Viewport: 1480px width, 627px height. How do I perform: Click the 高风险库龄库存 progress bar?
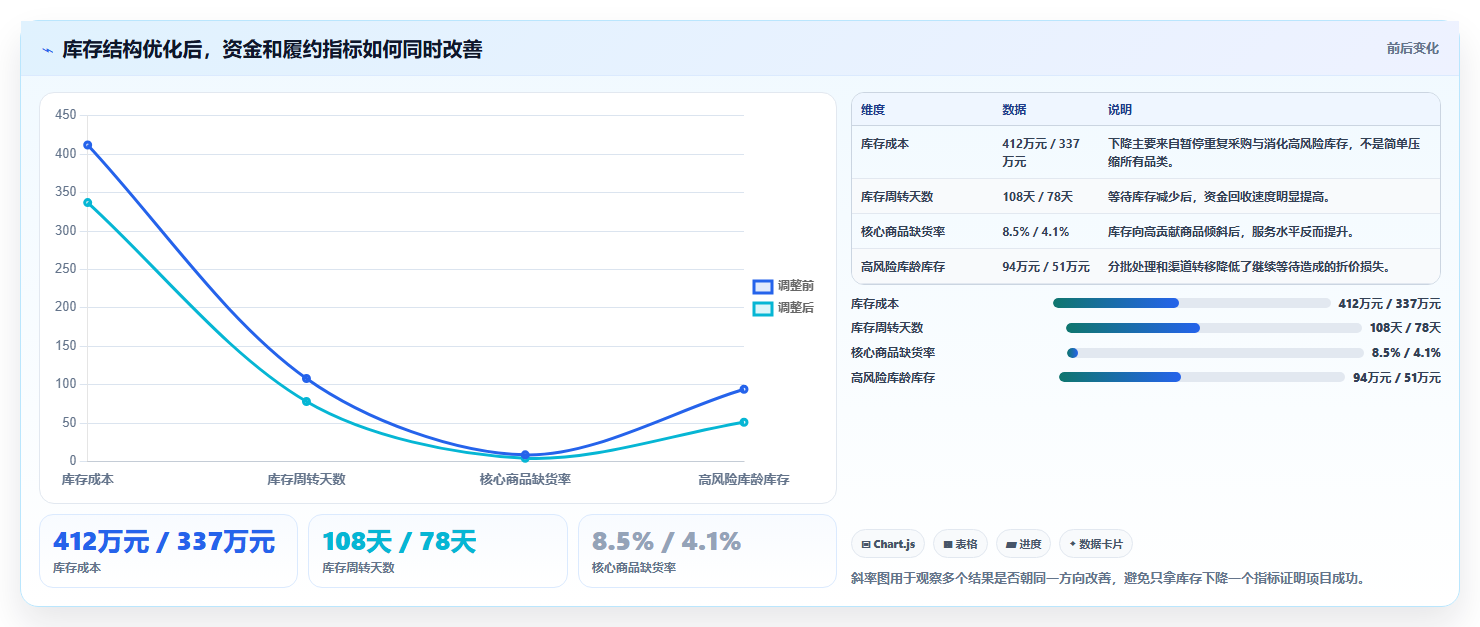click(1201, 377)
